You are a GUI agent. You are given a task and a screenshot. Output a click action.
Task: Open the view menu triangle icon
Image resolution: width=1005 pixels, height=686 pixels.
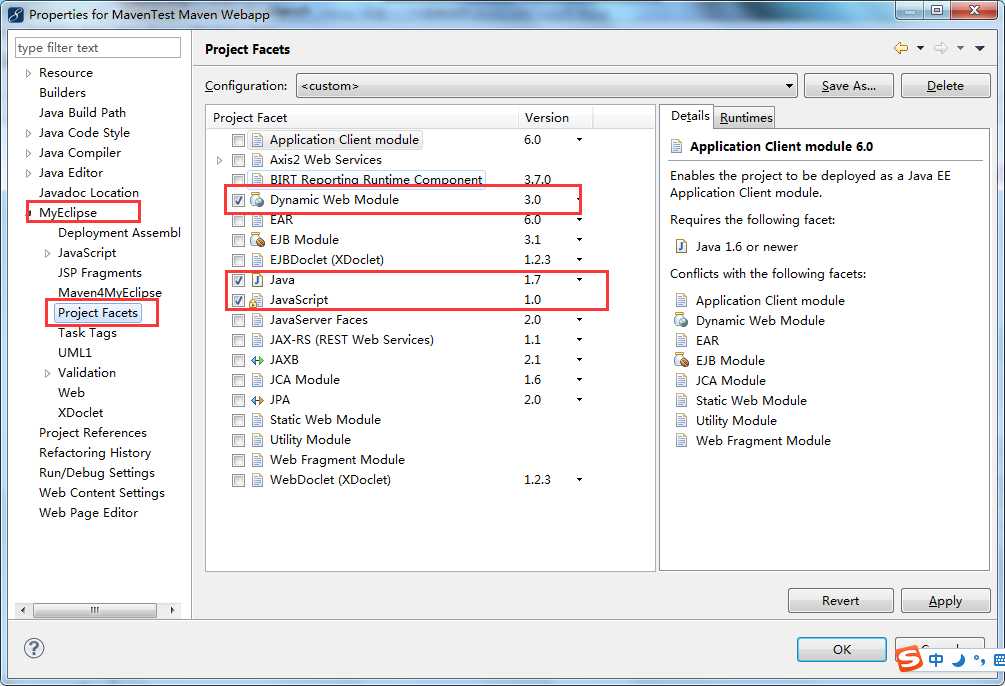(979, 48)
